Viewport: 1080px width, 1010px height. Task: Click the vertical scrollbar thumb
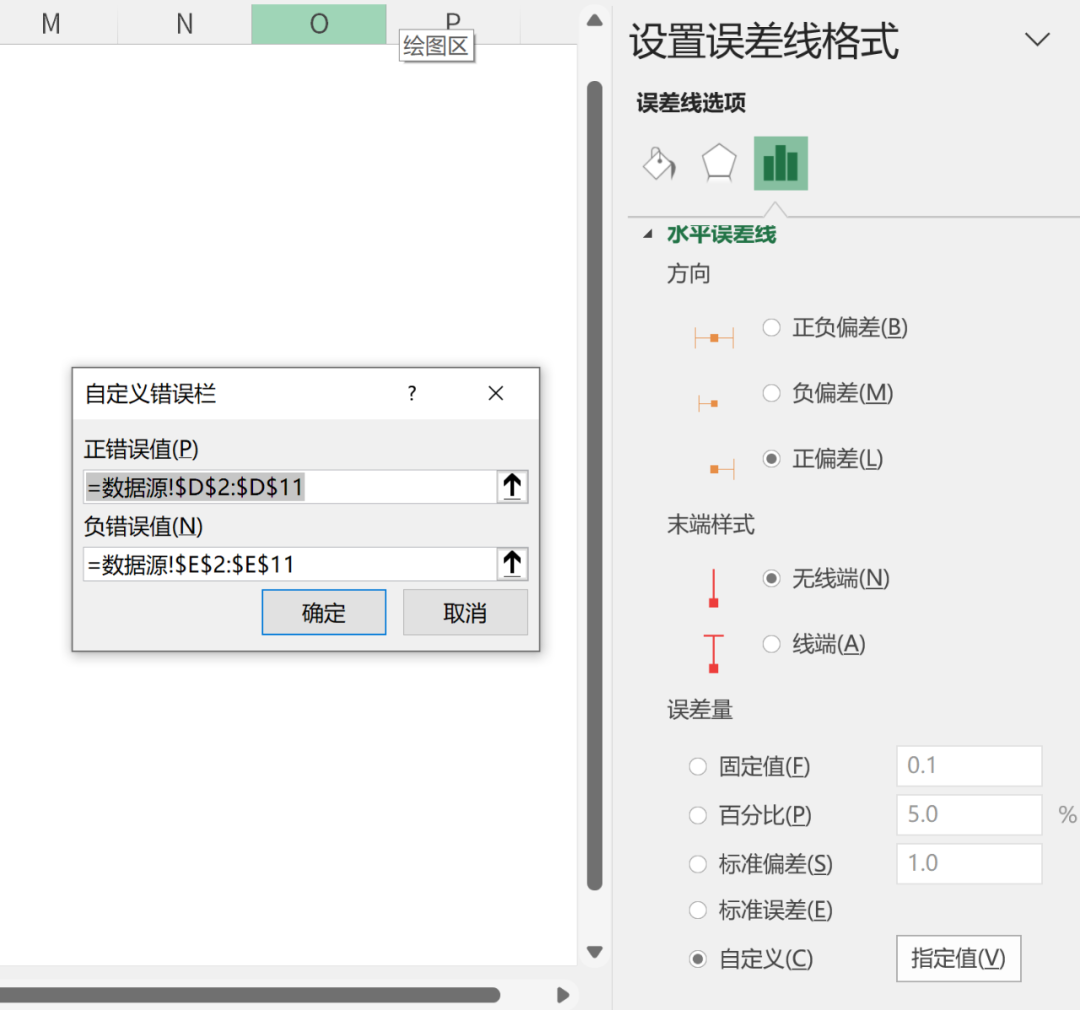coord(595,480)
